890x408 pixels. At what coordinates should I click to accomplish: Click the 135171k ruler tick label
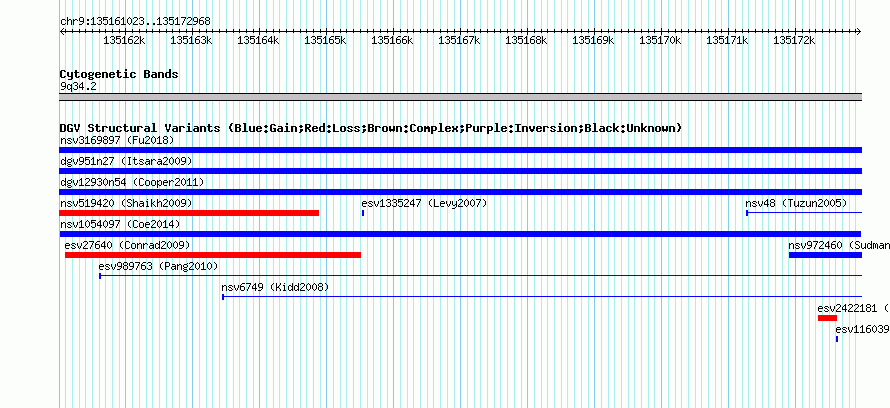point(727,40)
